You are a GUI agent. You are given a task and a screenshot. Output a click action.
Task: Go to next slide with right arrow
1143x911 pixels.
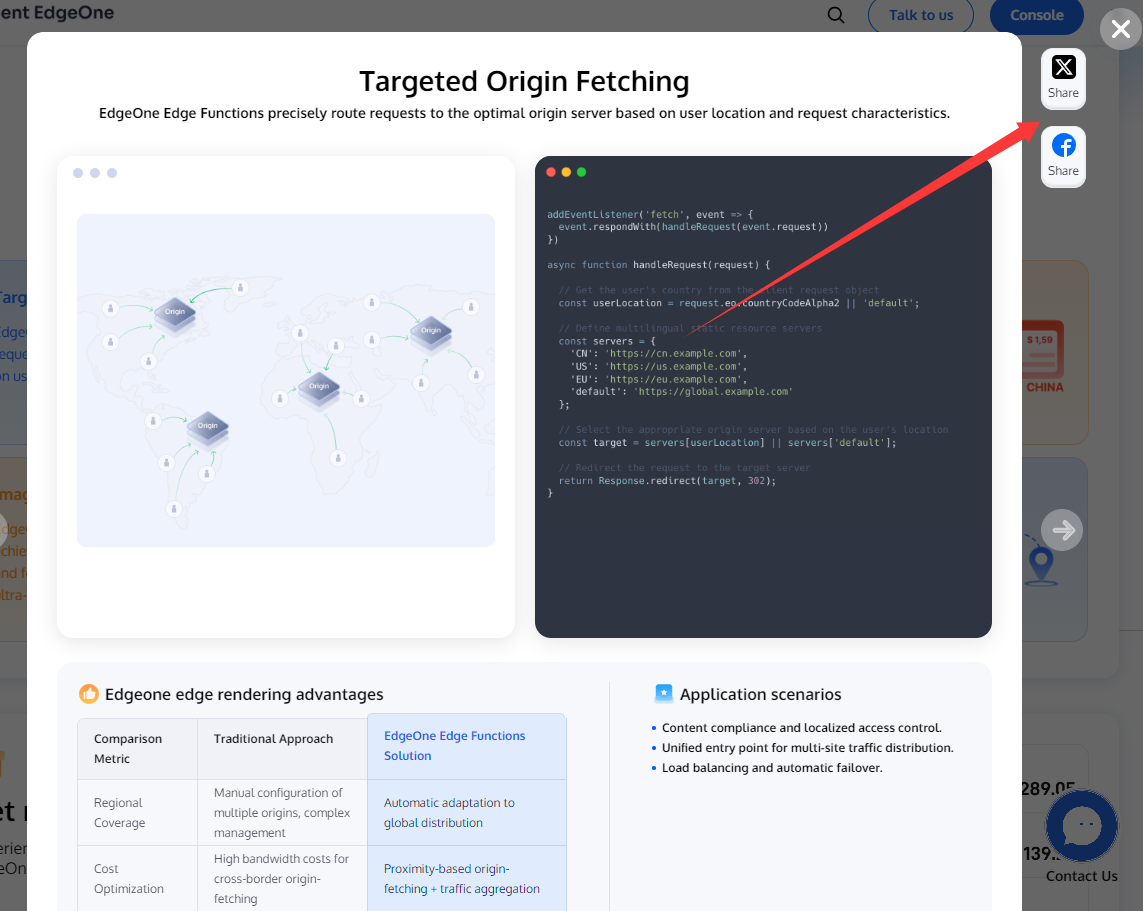point(1062,530)
